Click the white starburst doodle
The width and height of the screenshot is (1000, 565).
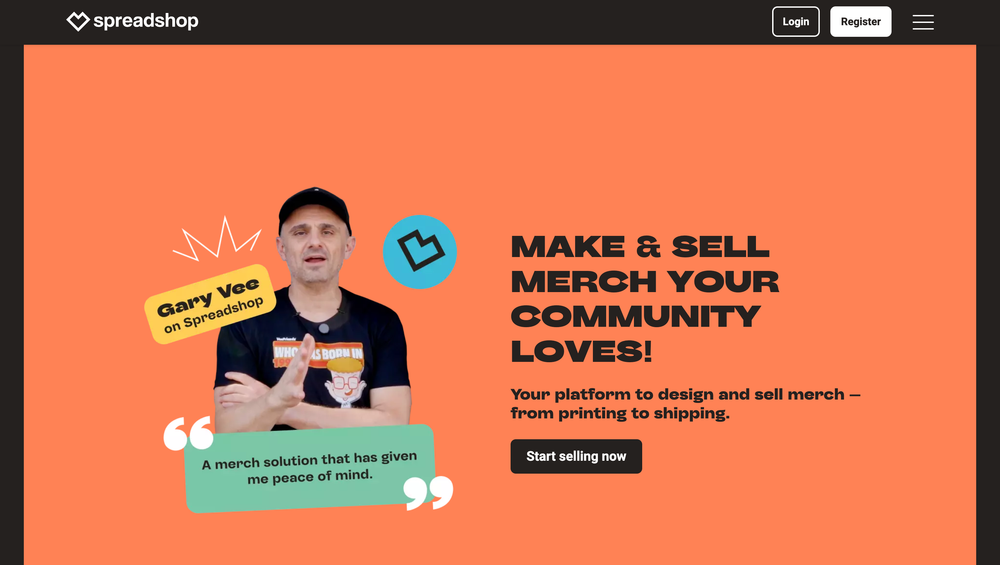(x=217, y=239)
